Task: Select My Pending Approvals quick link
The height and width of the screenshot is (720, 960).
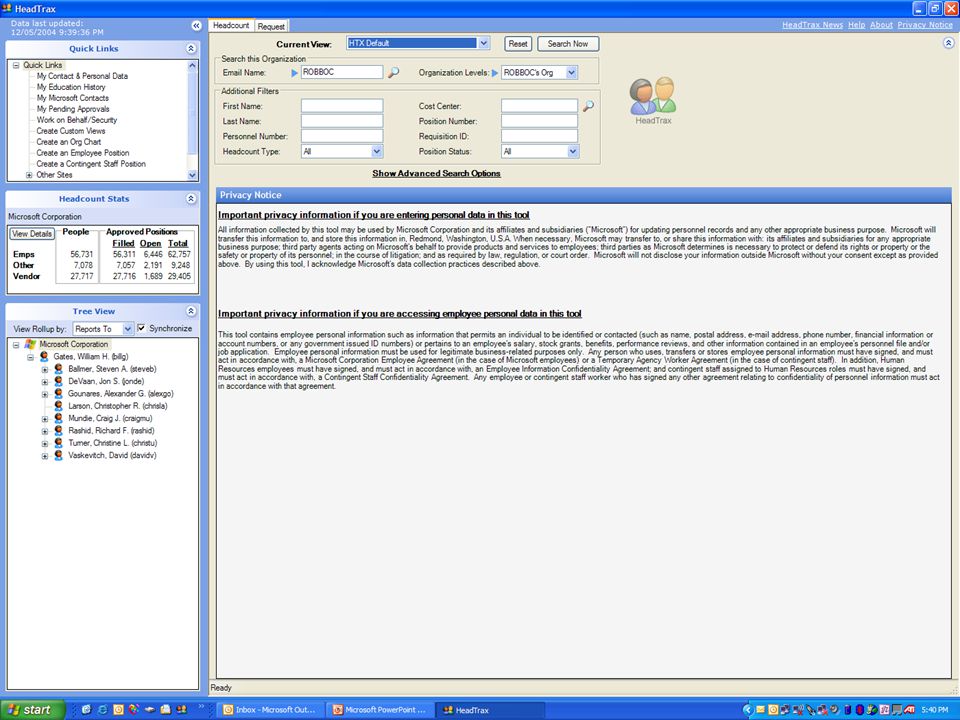Action: tap(73, 109)
